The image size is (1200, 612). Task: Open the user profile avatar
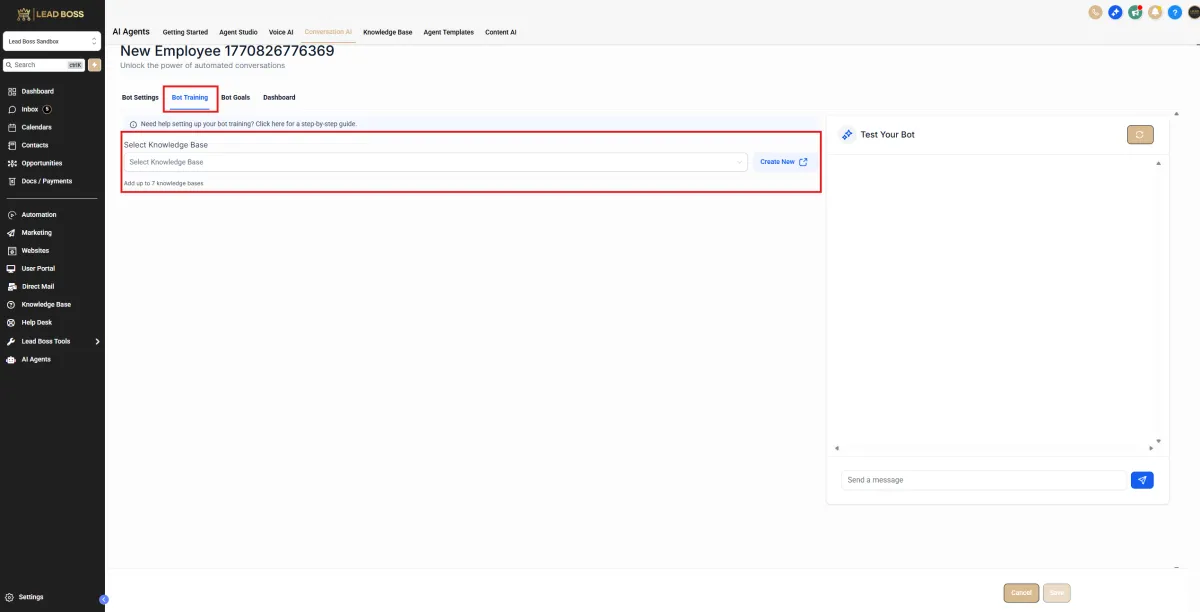tap(1193, 12)
